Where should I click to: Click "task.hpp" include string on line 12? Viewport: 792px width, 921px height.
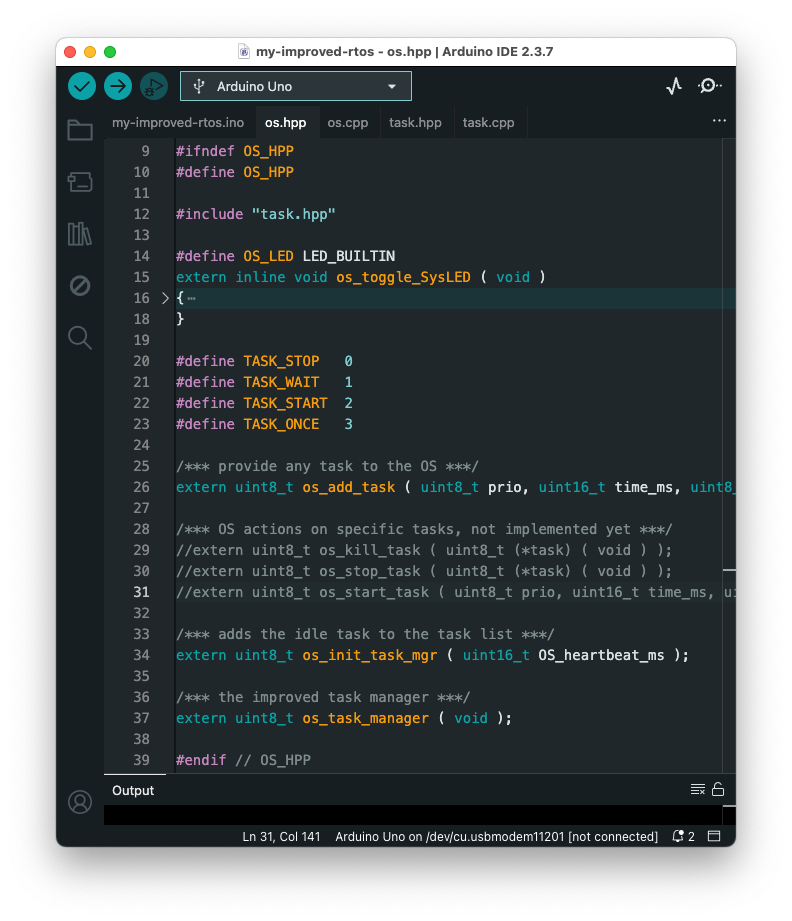coord(293,214)
